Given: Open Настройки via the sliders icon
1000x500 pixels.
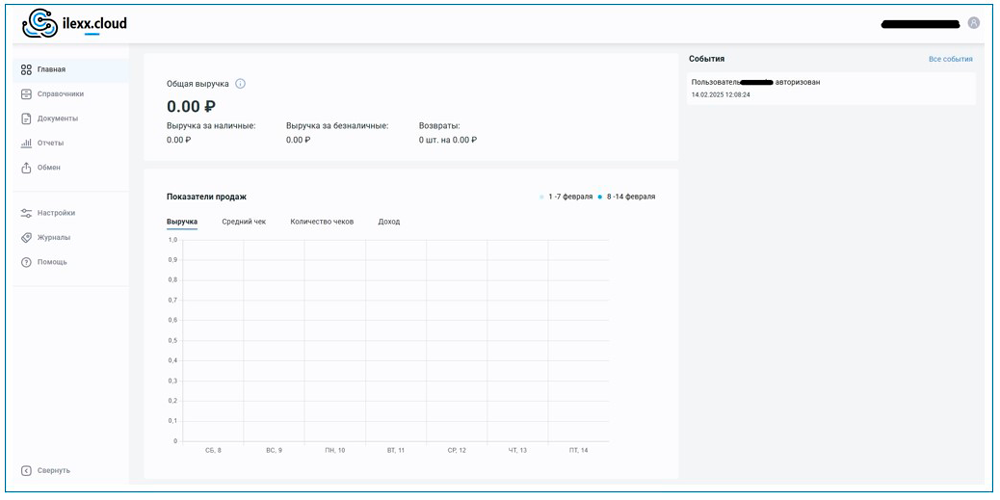Looking at the screenshot, I should point(27,213).
